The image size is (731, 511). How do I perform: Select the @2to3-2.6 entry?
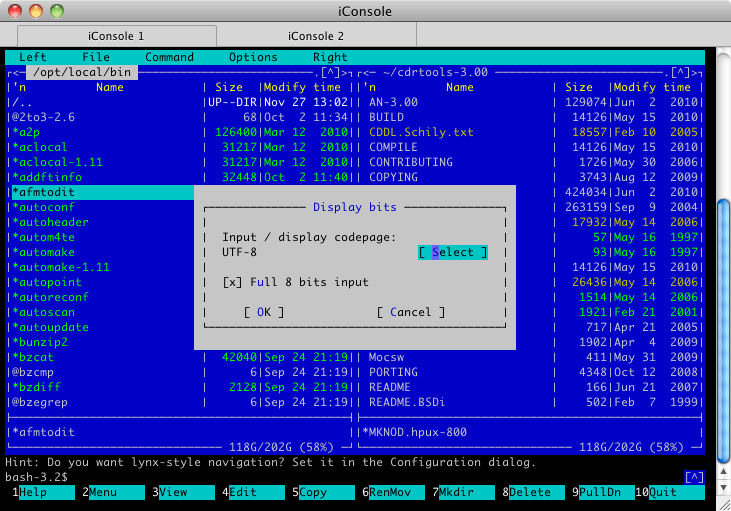click(179, 117)
